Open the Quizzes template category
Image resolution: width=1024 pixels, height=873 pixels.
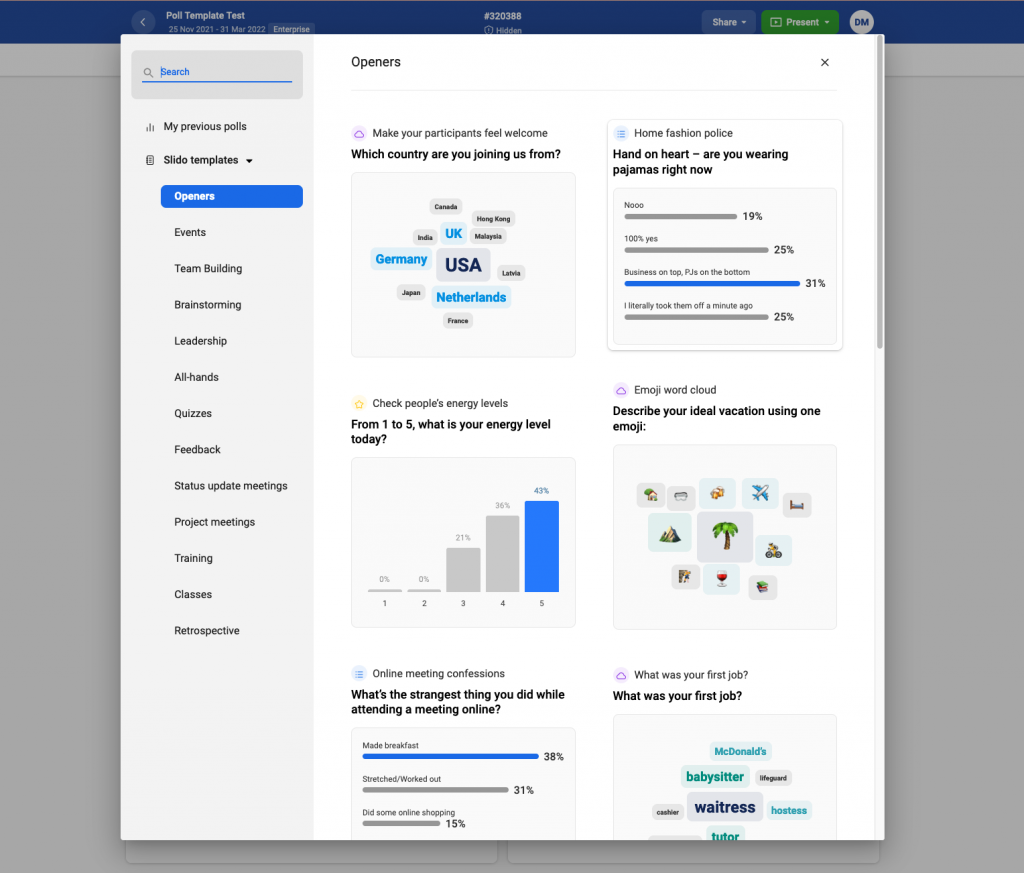pos(193,413)
